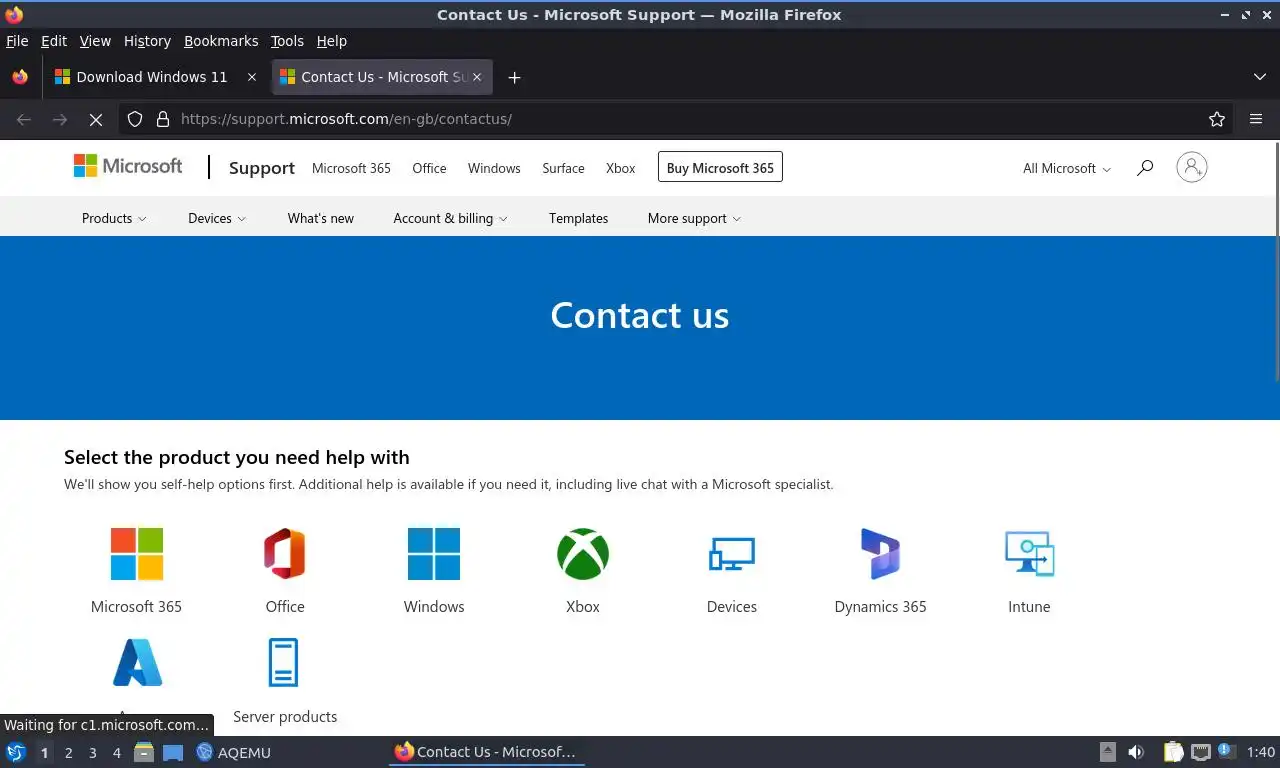Open the History menu

click(x=147, y=41)
